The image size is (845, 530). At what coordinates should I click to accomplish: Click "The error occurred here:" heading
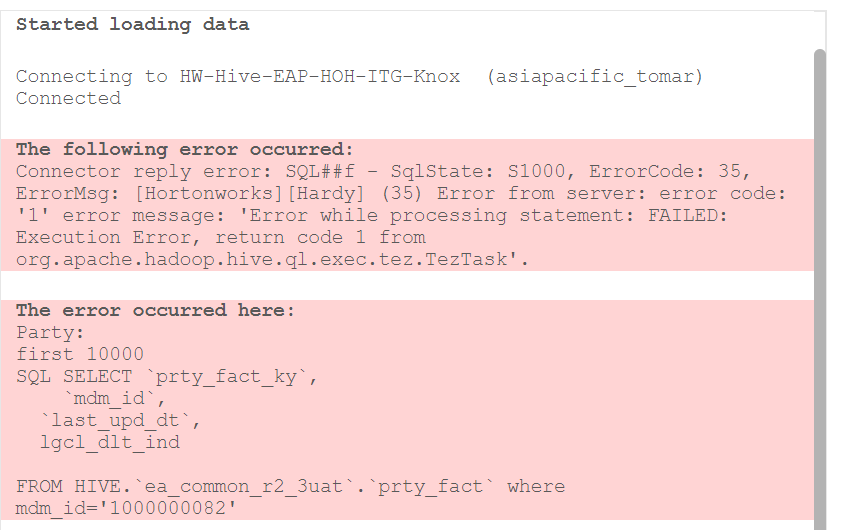pyautogui.click(x=156, y=310)
